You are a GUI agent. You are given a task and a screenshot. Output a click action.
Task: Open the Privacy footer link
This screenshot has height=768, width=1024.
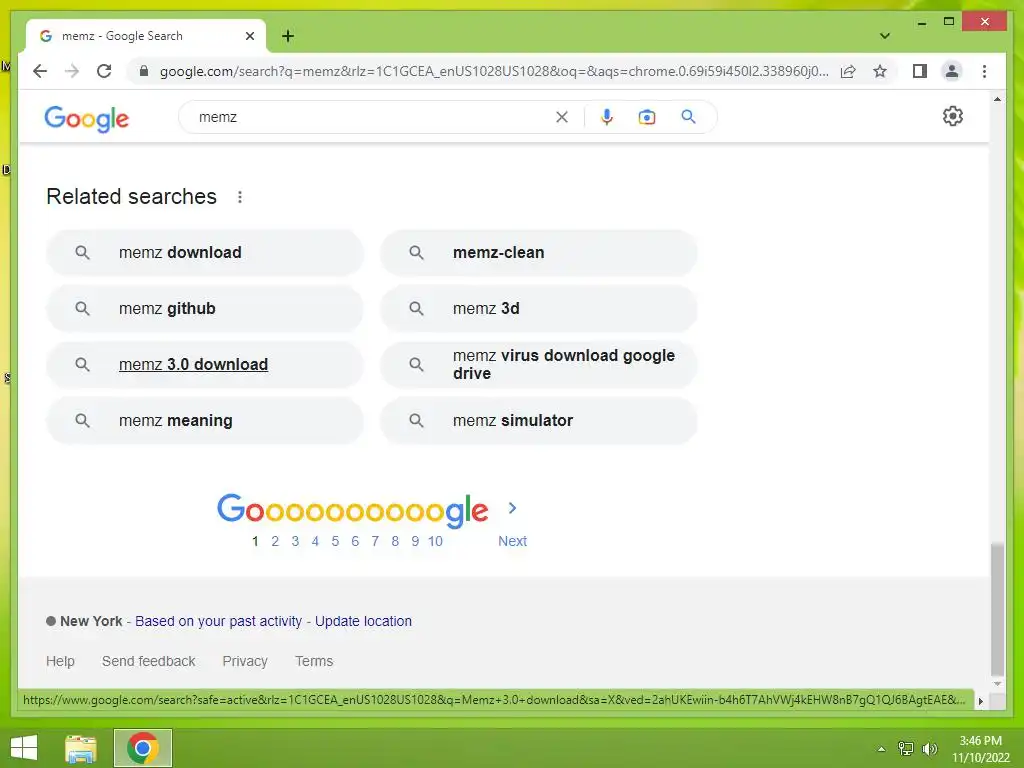[245, 661]
